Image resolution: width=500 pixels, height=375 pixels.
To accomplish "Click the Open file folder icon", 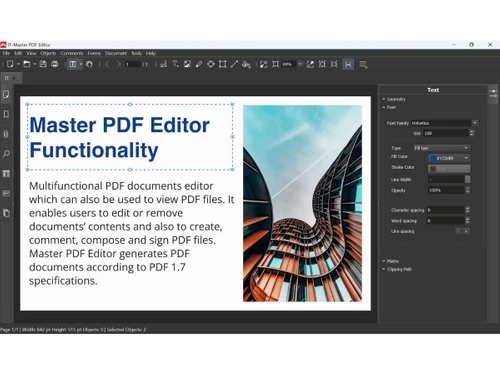I will click(x=27, y=64).
